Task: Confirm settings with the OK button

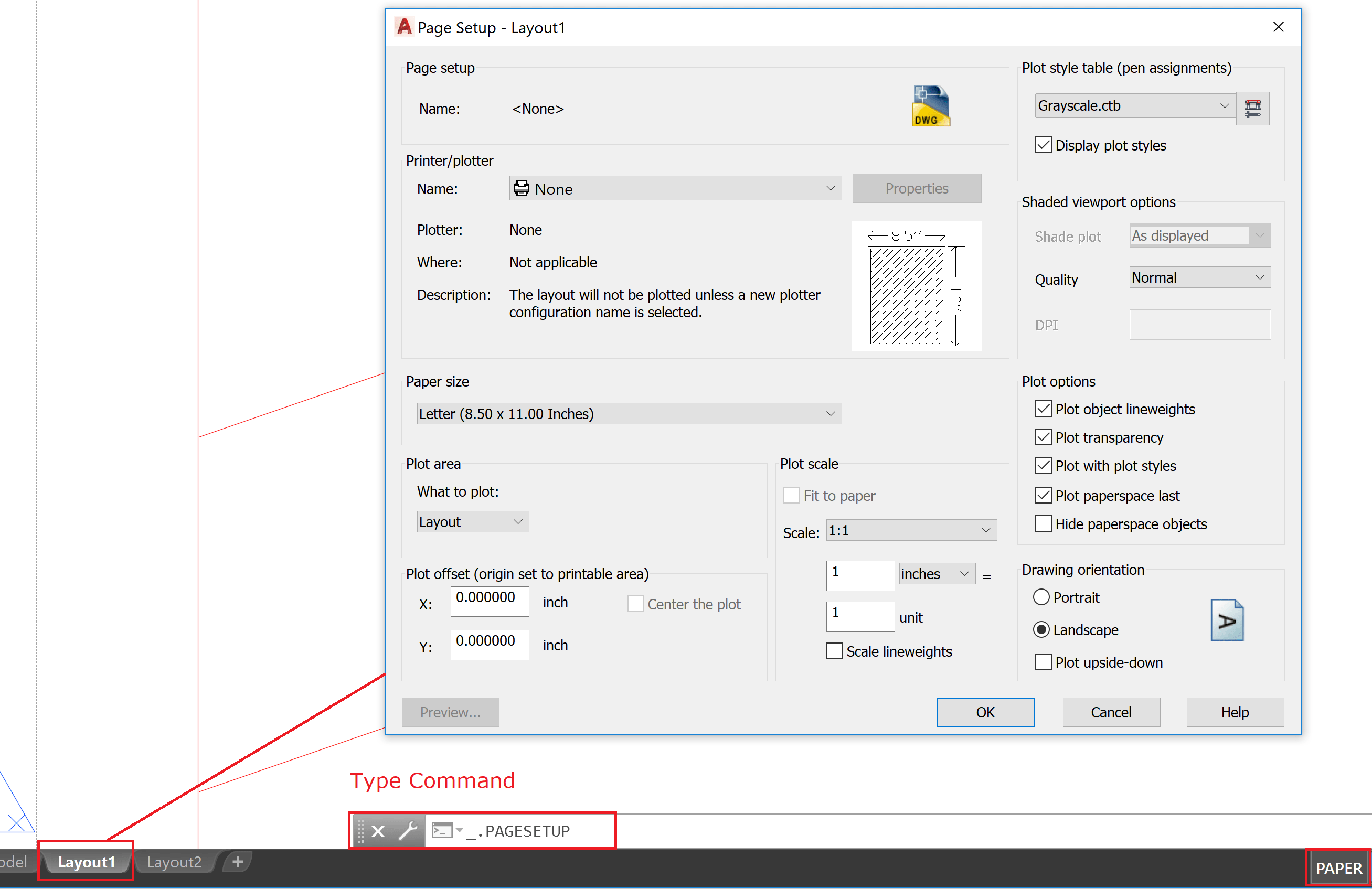Action: [985, 712]
